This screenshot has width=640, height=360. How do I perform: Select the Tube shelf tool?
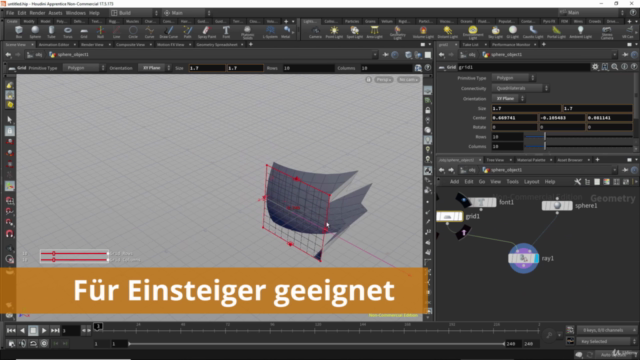[x=51, y=31]
